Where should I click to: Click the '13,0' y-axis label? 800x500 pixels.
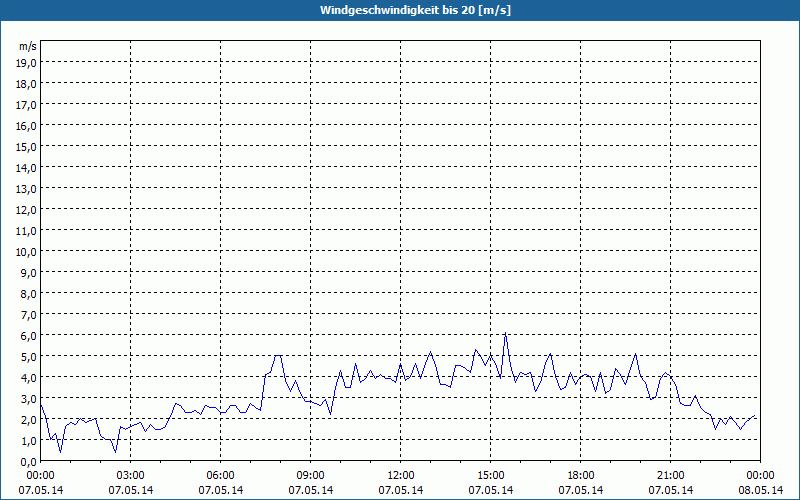[x=26, y=189]
